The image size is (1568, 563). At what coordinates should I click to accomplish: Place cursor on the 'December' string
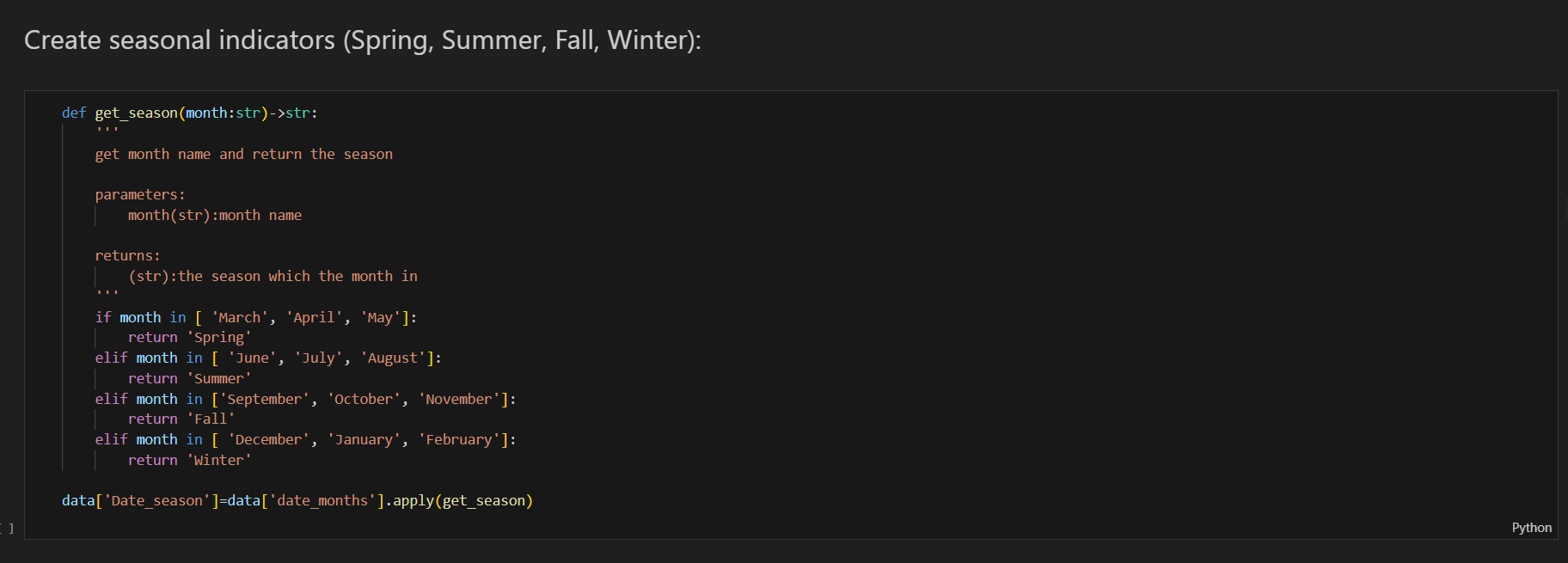pyautogui.click(x=268, y=440)
